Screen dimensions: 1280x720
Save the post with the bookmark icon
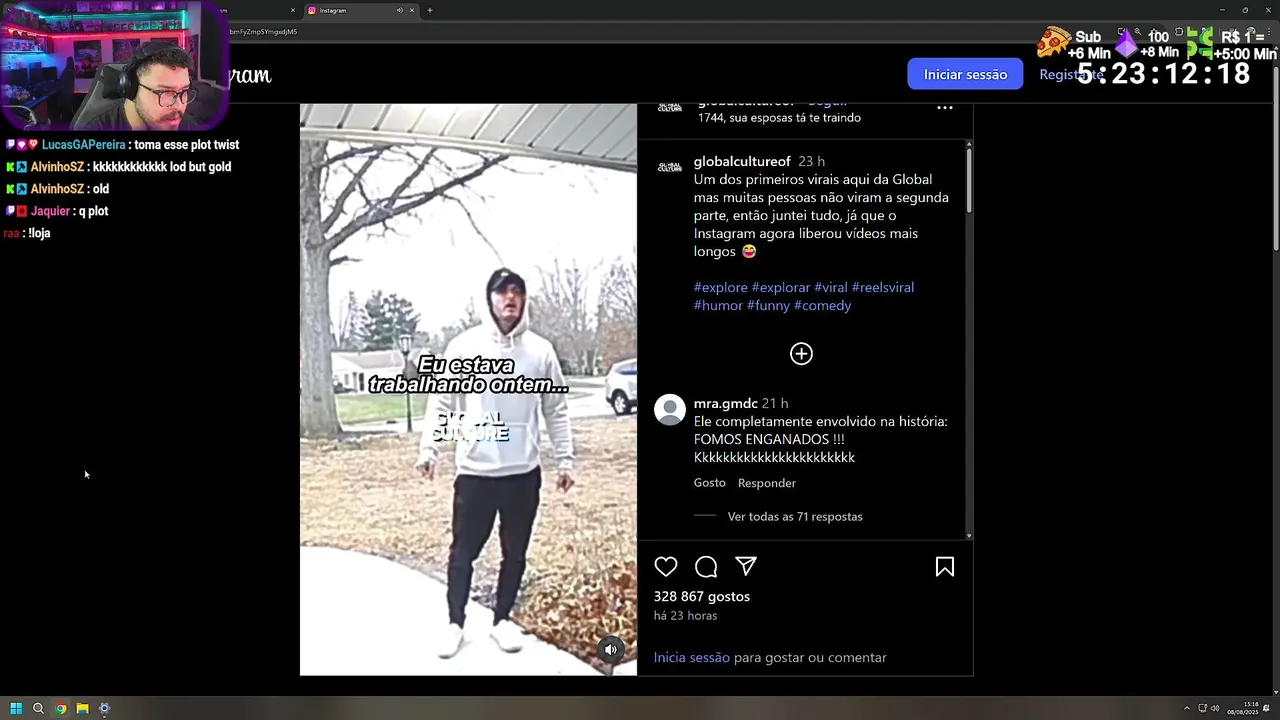(x=945, y=567)
